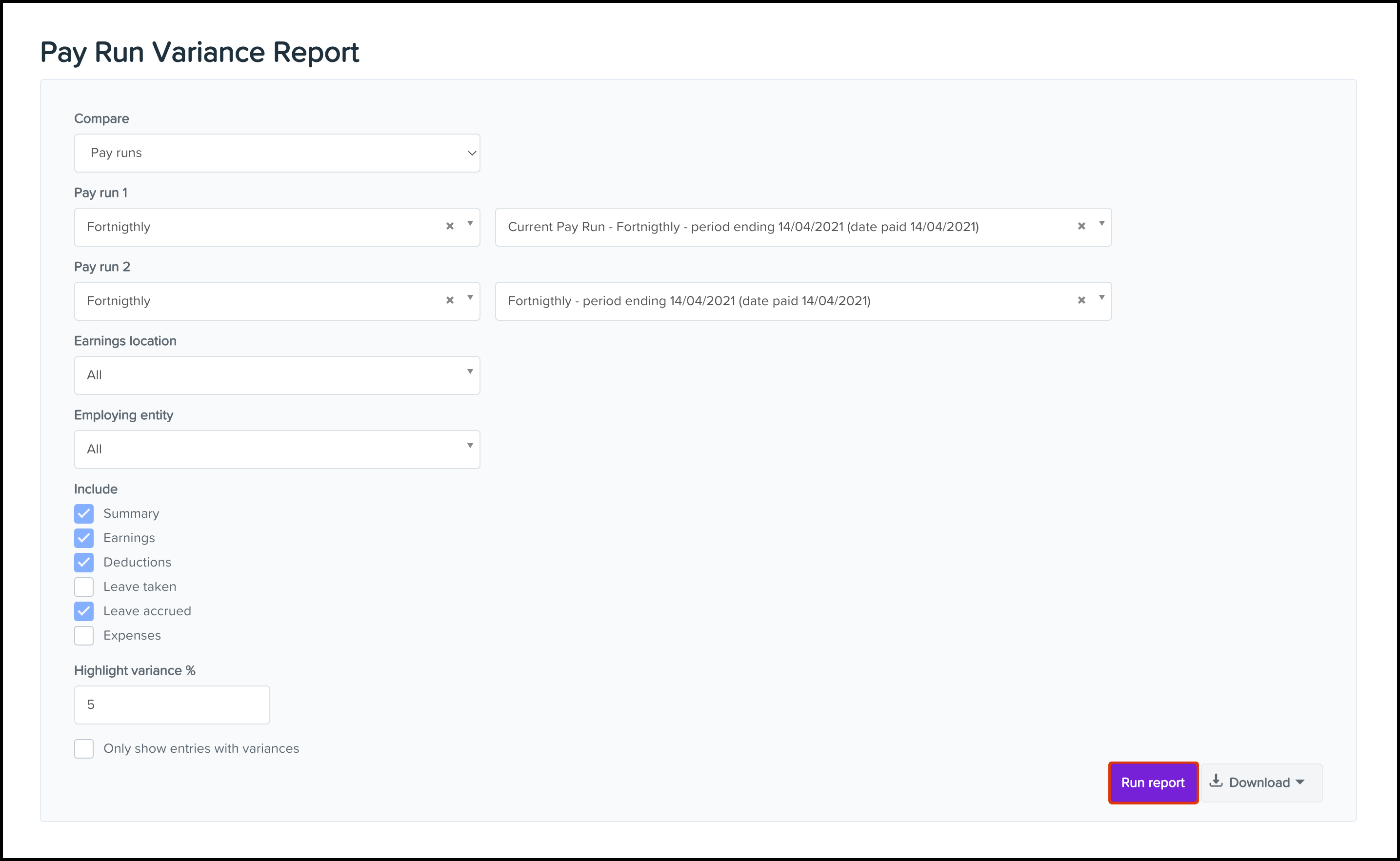Toggle Only show entries with variances
Image resolution: width=1400 pixels, height=861 pixels.
click(84, 749)
